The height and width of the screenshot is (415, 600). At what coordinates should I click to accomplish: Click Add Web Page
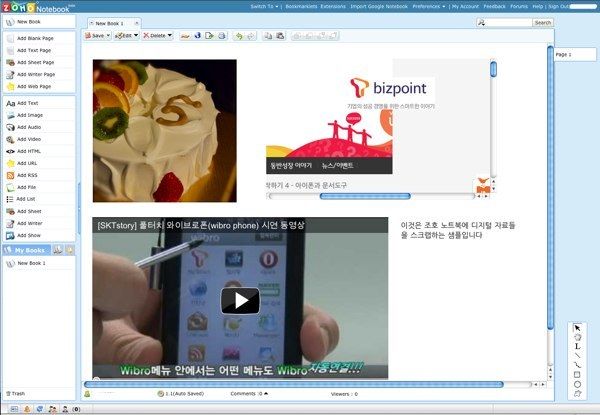(x=29, y=86)
